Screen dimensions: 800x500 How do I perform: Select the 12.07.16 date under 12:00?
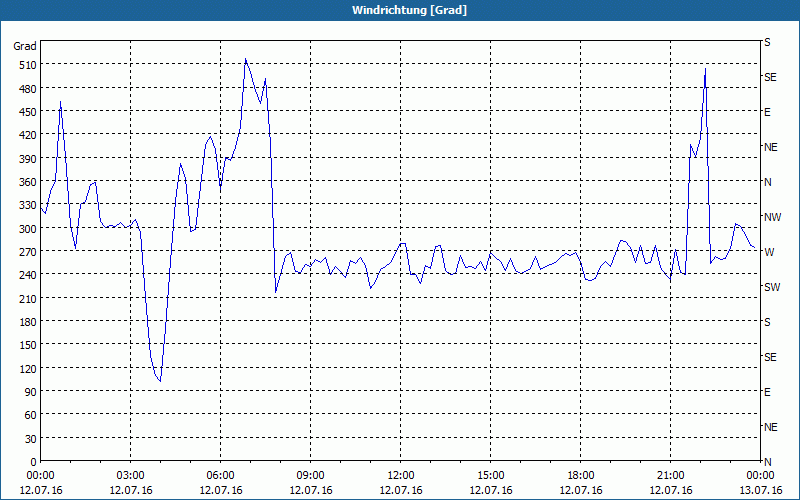pyautogui.click(x=401, y=490)
